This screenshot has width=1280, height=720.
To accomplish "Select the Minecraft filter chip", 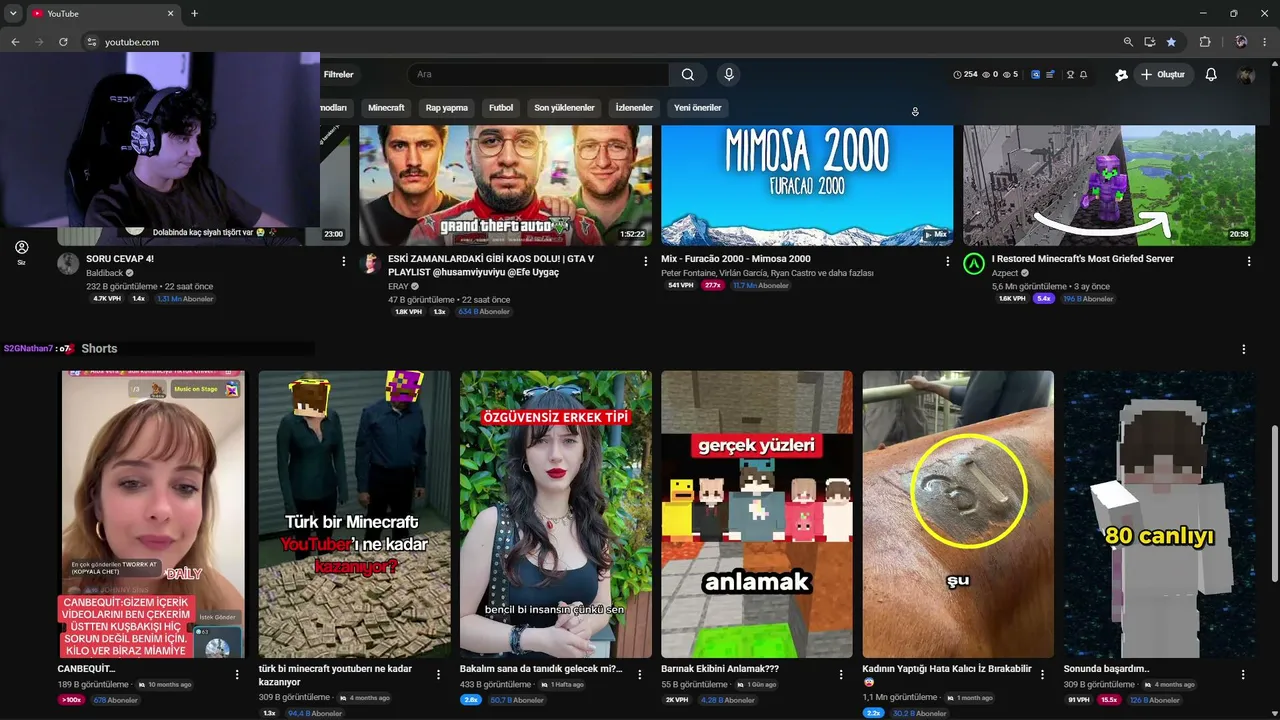I will click(x=386, y=108).
